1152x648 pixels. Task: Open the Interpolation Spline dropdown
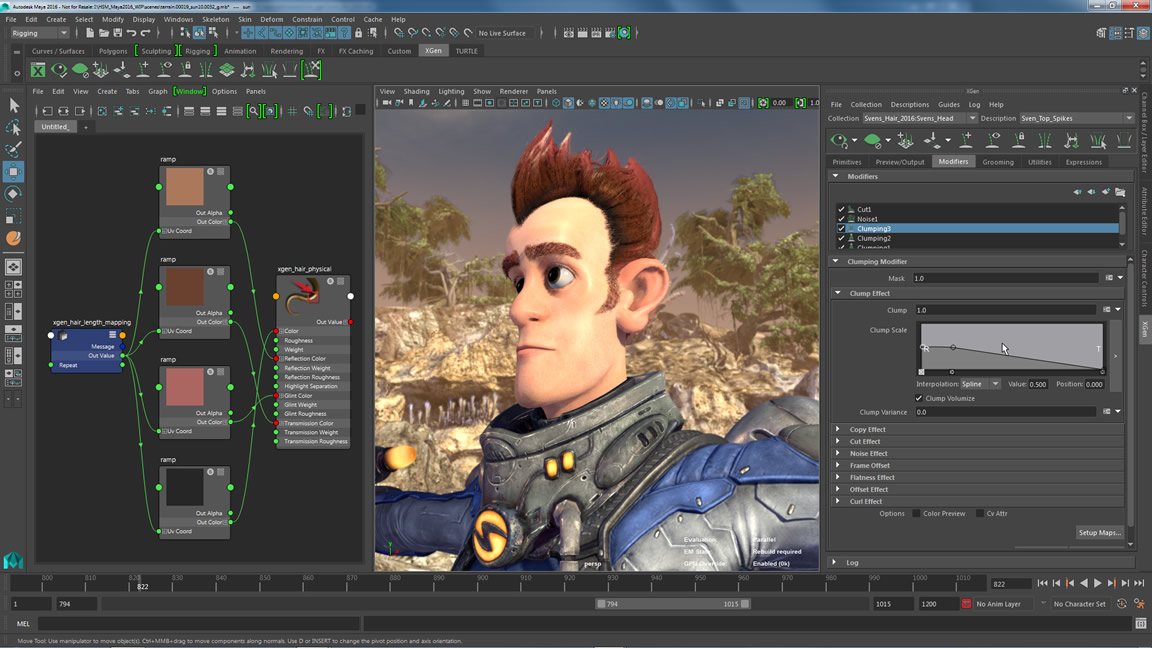pos(981,384)
